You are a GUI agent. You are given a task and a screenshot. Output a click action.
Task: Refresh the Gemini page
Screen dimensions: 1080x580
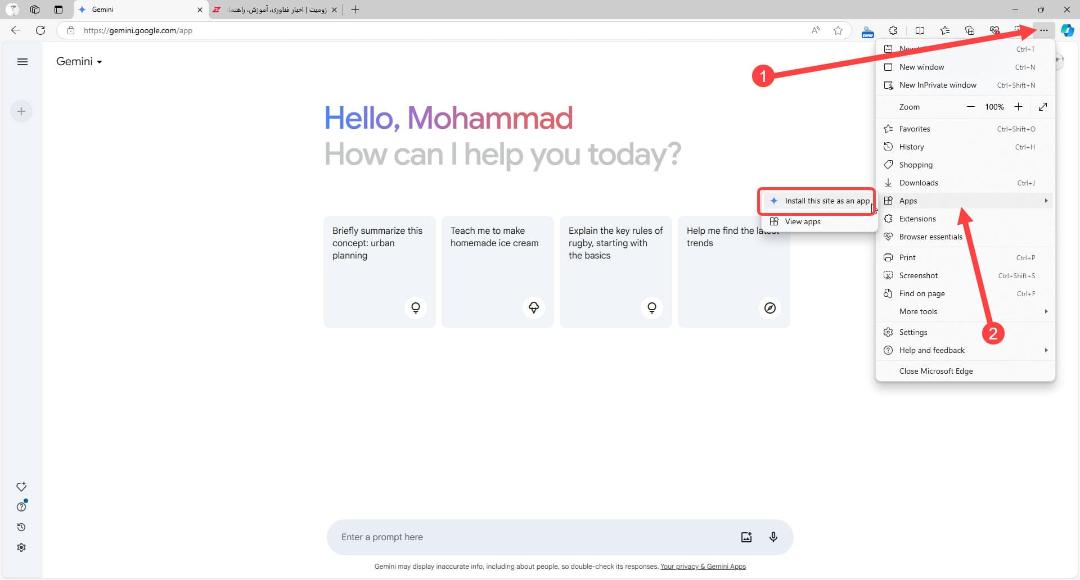pyautogui.click(x=41, y=30)
